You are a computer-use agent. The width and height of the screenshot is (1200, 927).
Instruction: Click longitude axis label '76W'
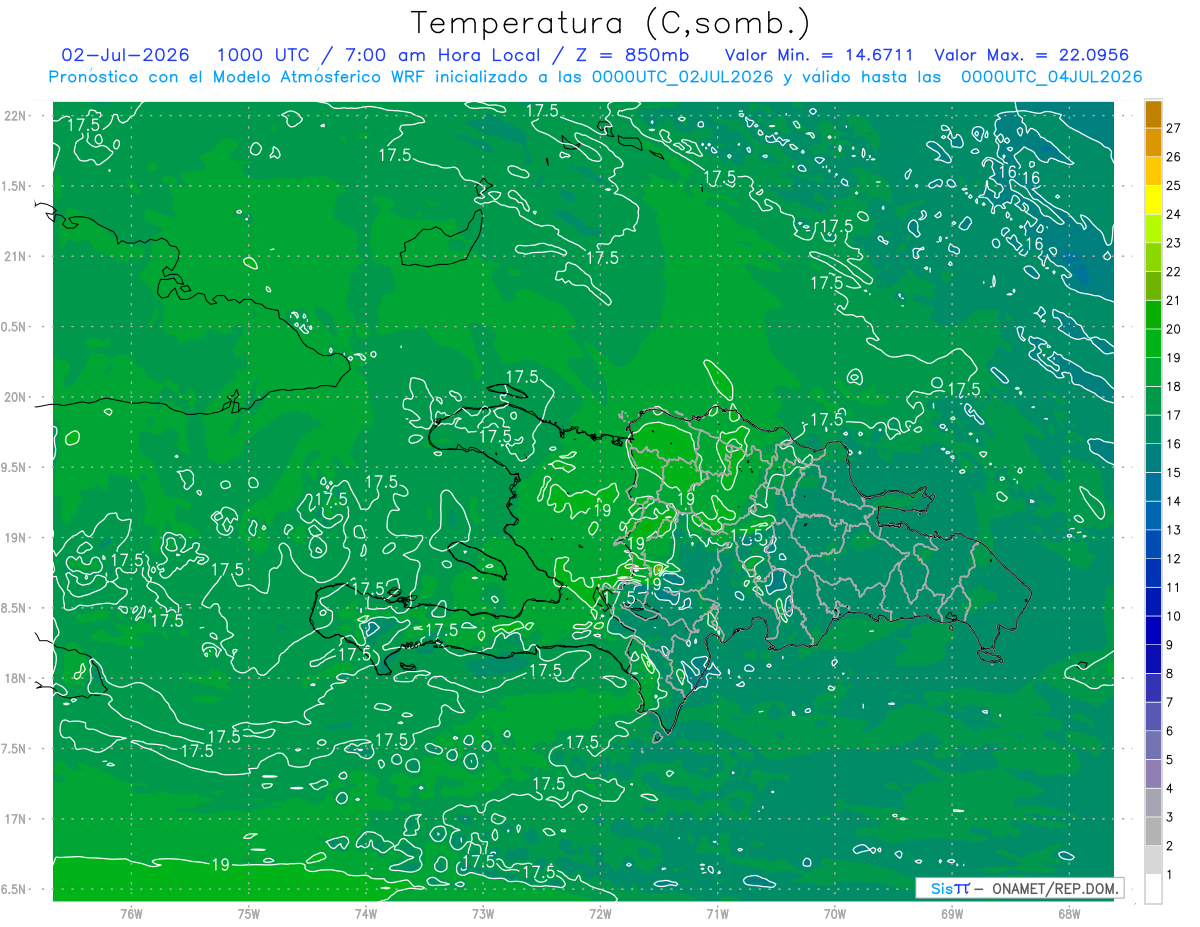pyautogui.click(x=131, y=914)
